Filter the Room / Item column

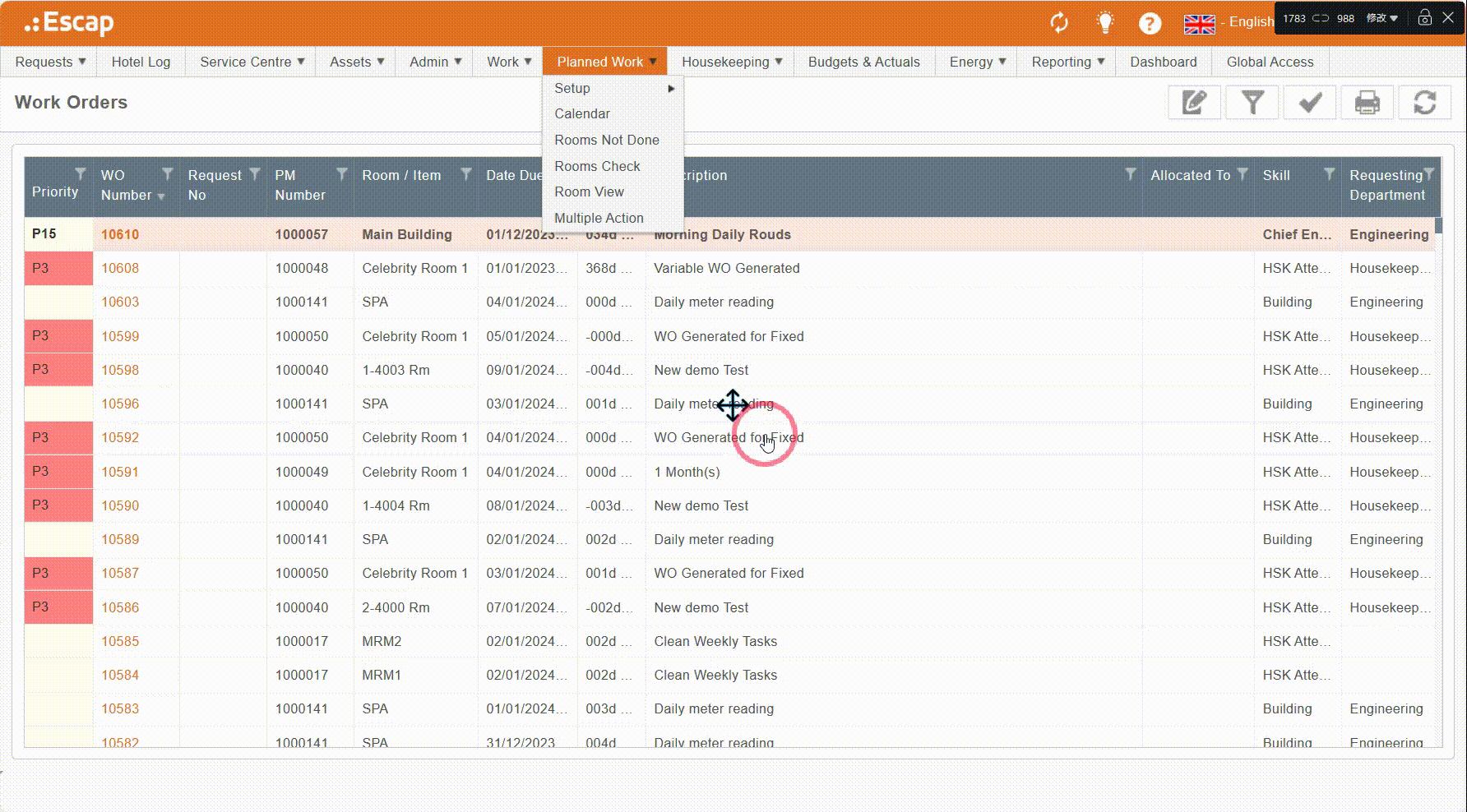pyautogui.click(x=466, y=173)
